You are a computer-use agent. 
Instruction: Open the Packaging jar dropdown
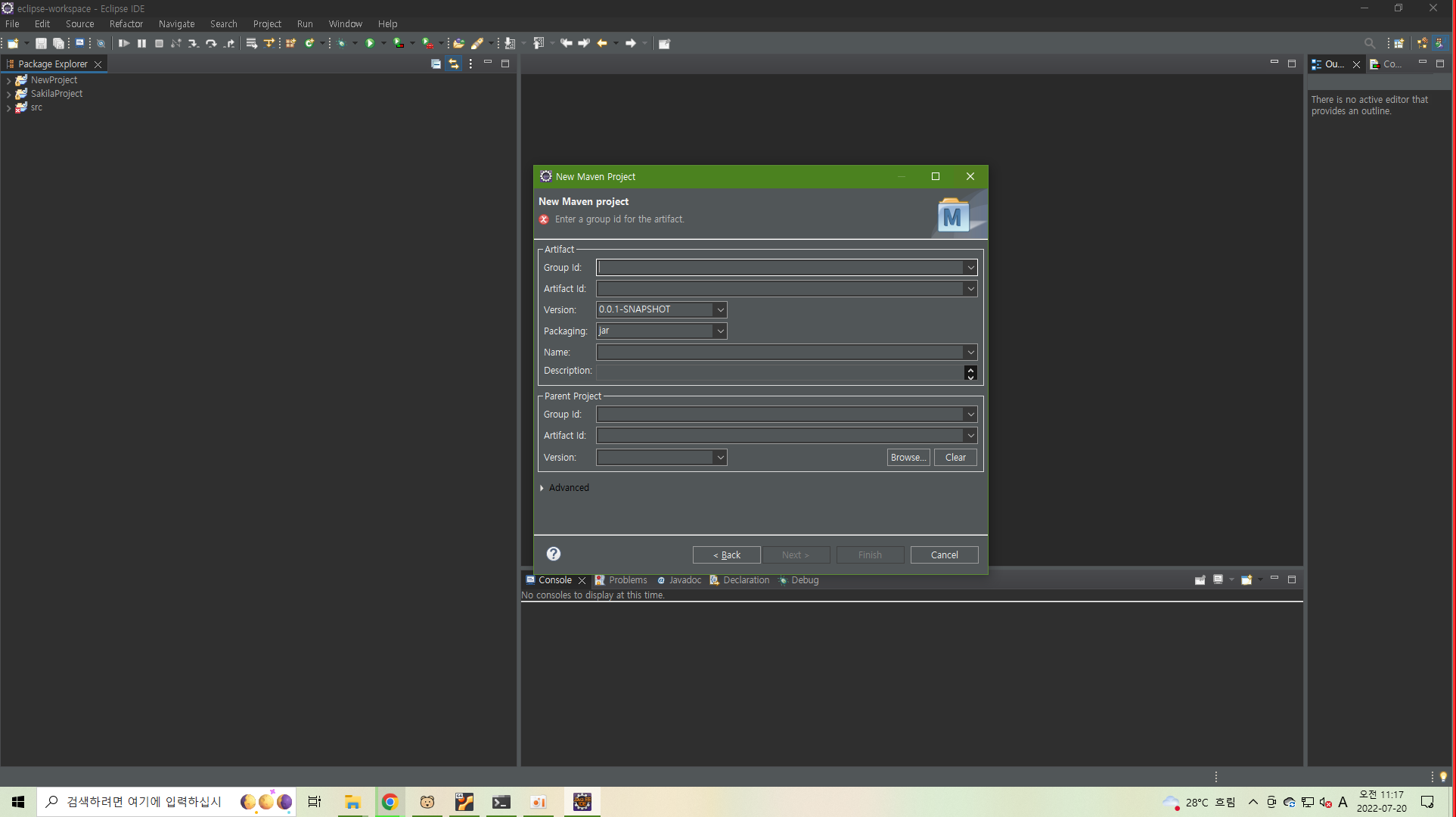click(720, 331)
